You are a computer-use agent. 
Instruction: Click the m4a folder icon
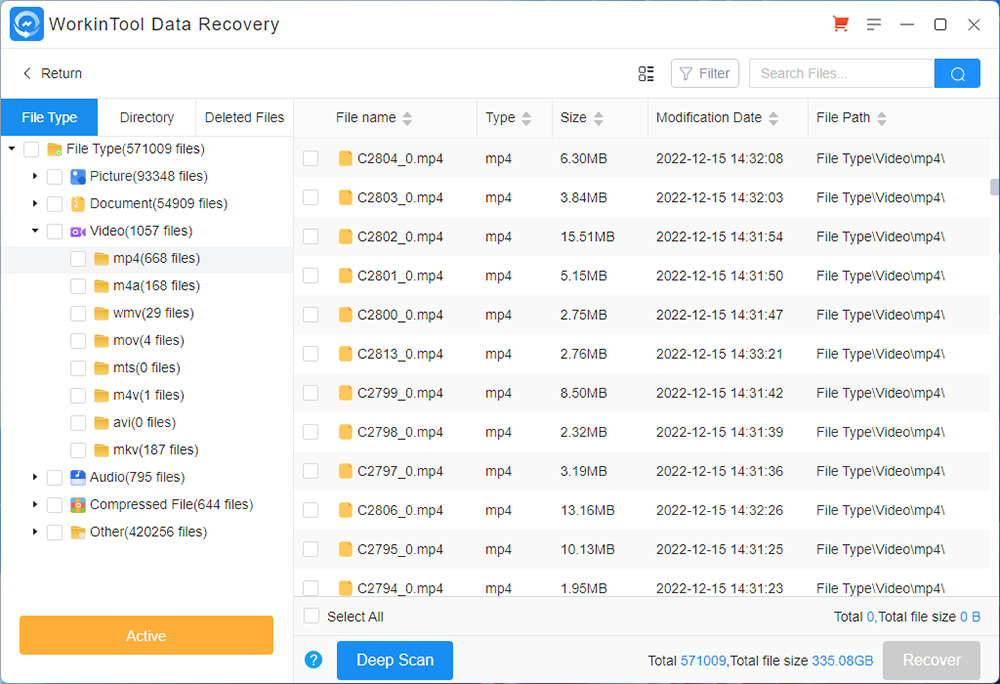(101, 286)
